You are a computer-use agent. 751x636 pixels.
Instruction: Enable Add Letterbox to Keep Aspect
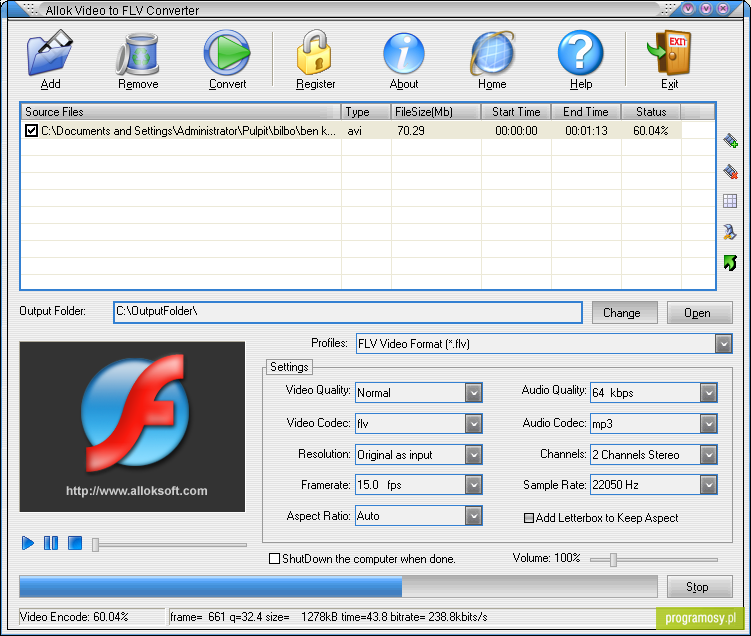tap(529, 518)
